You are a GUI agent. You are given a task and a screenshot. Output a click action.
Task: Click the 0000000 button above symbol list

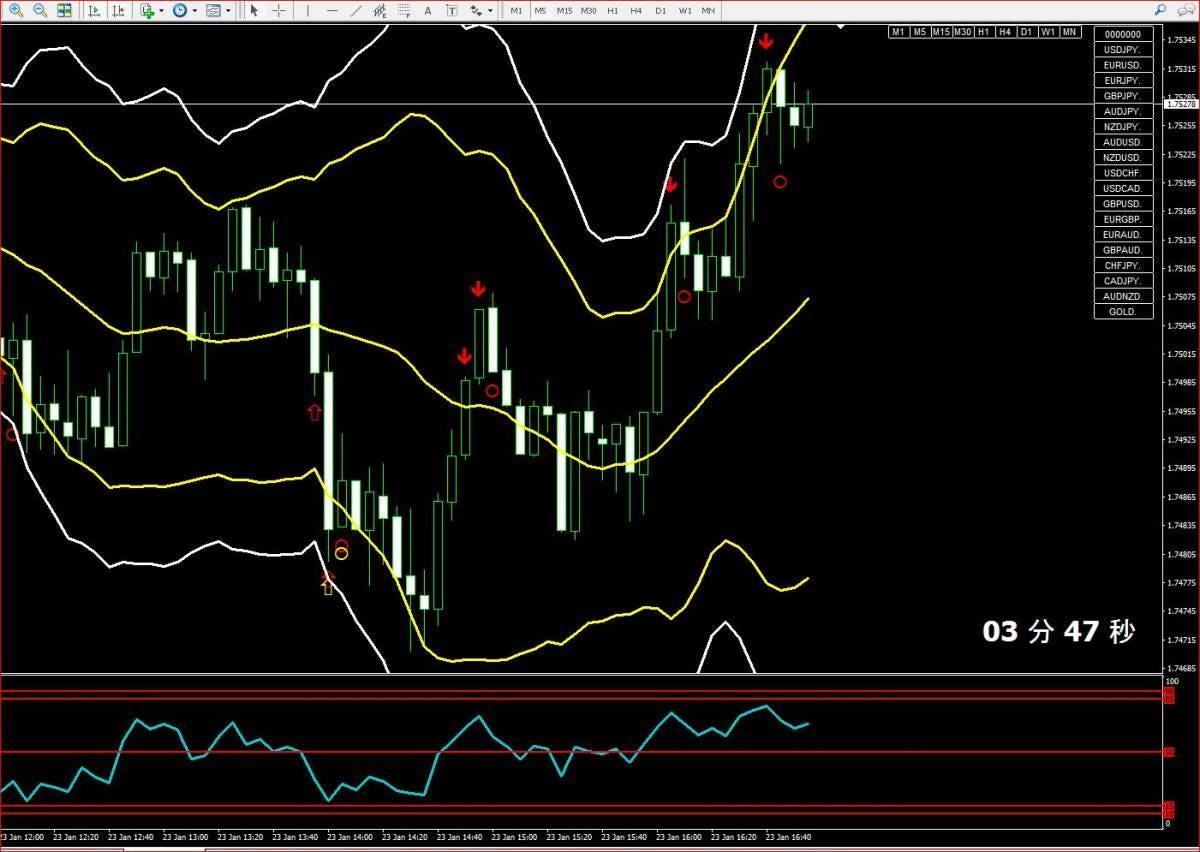(1123, 34)
